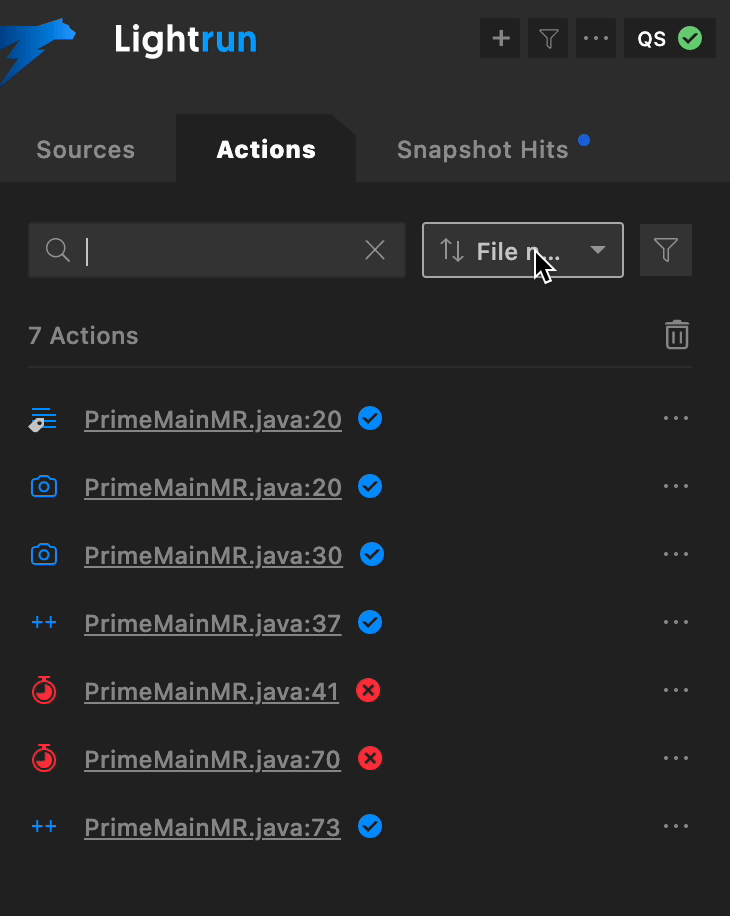730x916 pixels.
Task: Switch to the Snapshot Hits tab
Action: click(x=482, y=150)
